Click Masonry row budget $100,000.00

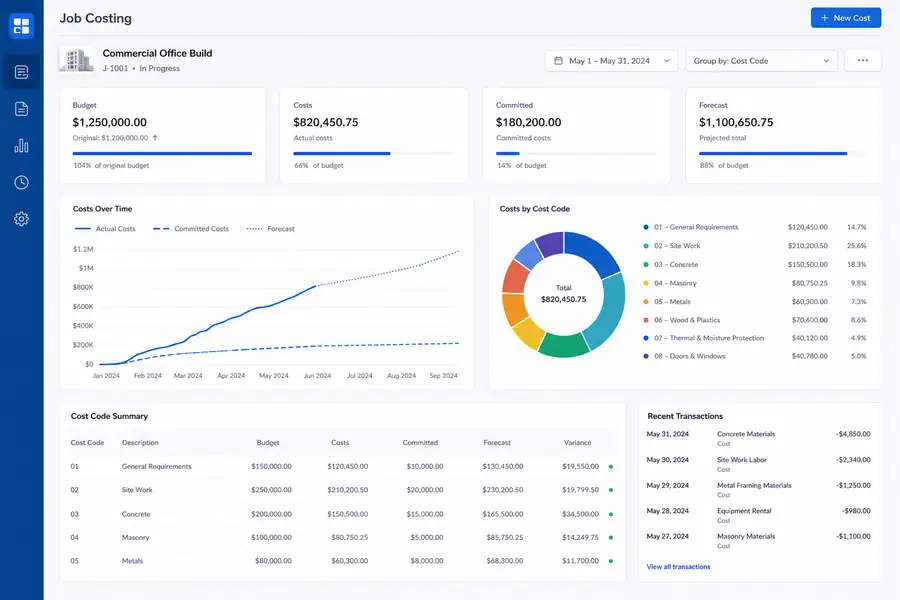point(271,537)
